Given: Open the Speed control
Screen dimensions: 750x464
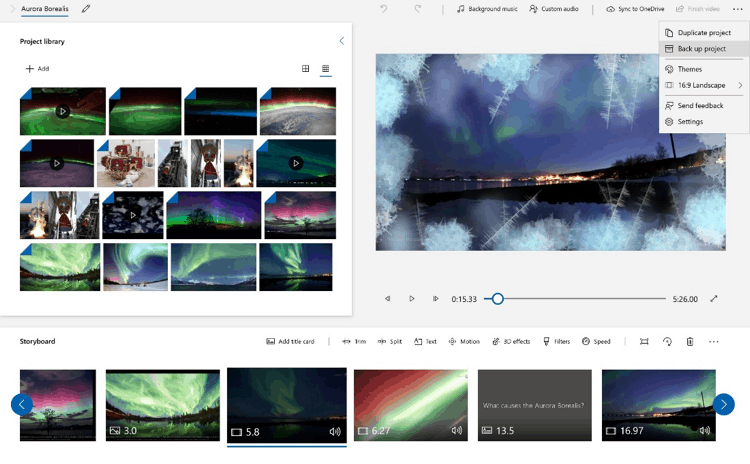Looking at the screenshot, I should [x=596, y=342].
